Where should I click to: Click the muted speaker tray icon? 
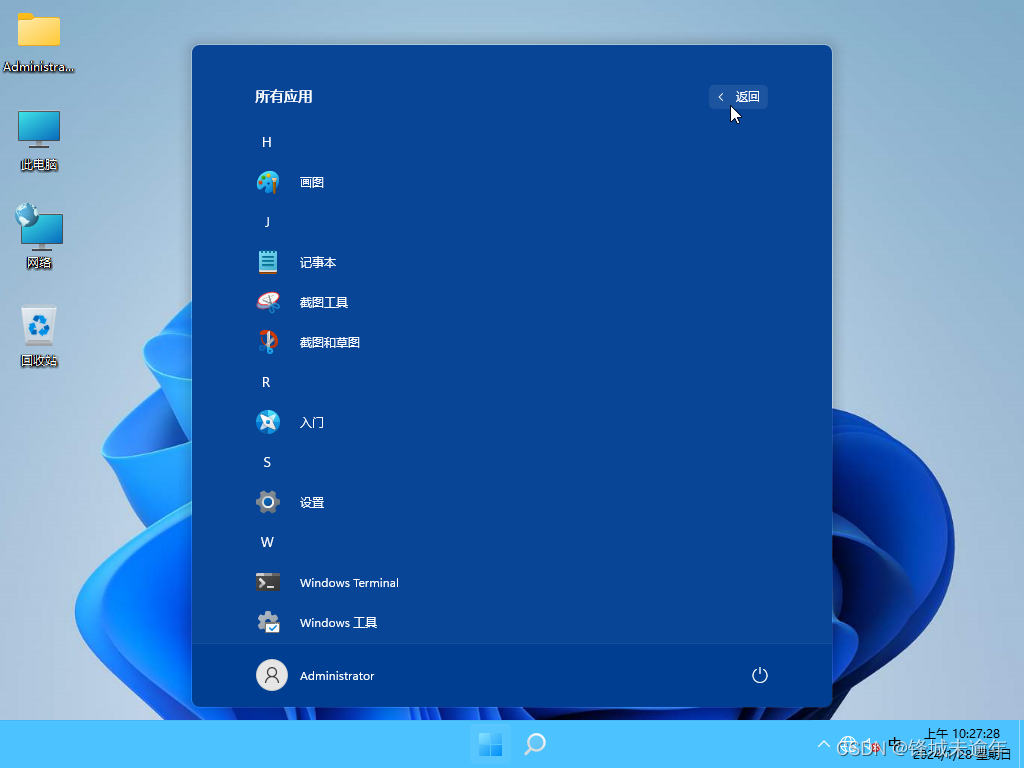(x=871, y=744)
